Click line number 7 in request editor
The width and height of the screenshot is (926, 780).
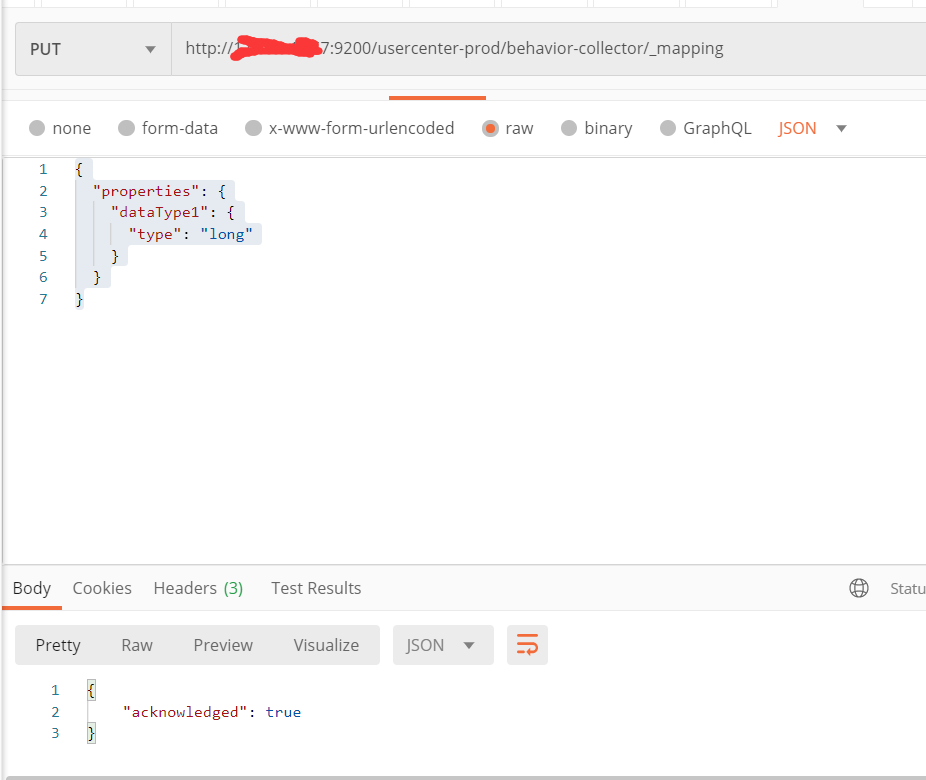tap(43, 299)
